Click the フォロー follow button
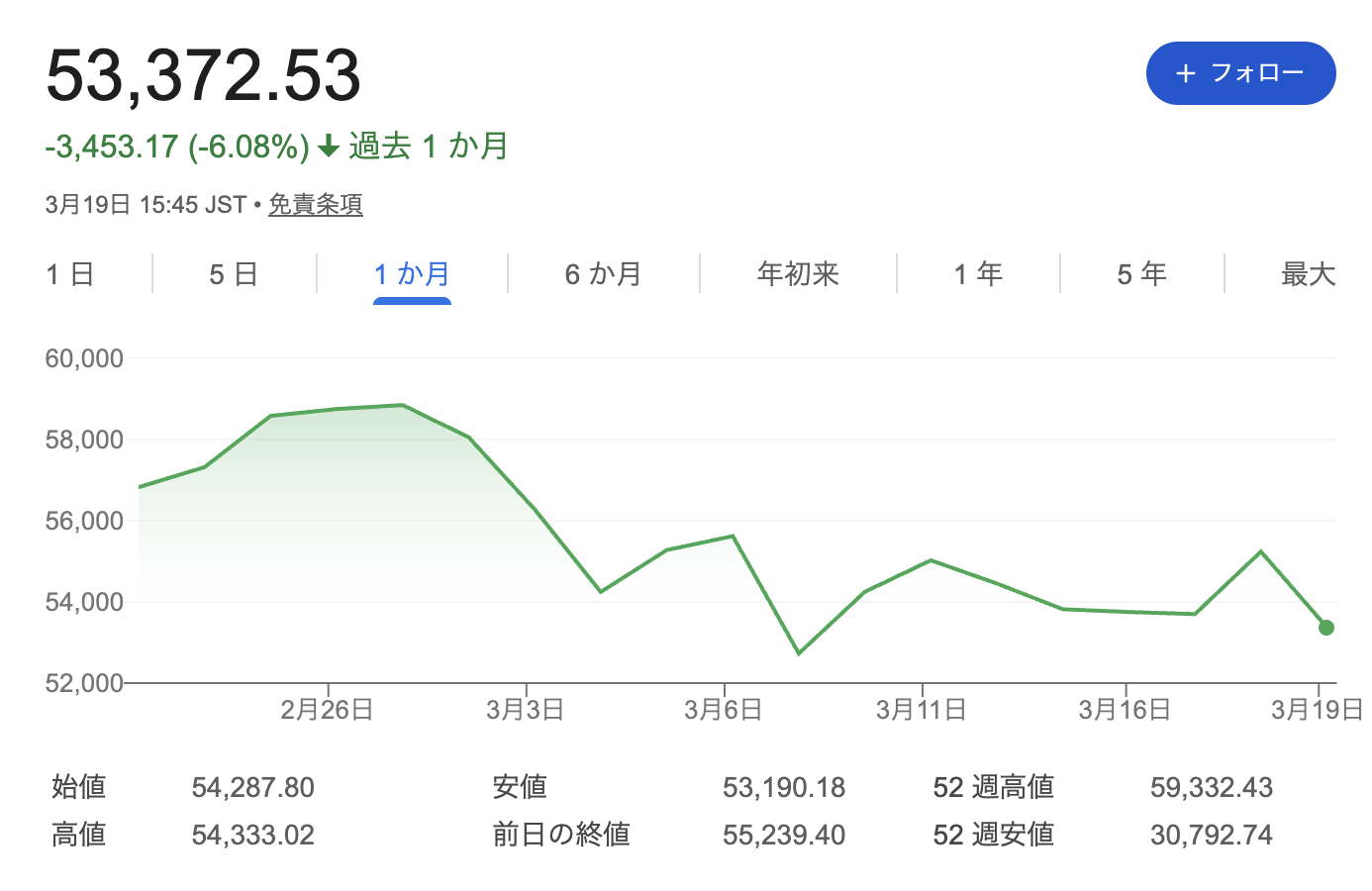This screenshot has width=1372, height=891. coord(1240,73)
